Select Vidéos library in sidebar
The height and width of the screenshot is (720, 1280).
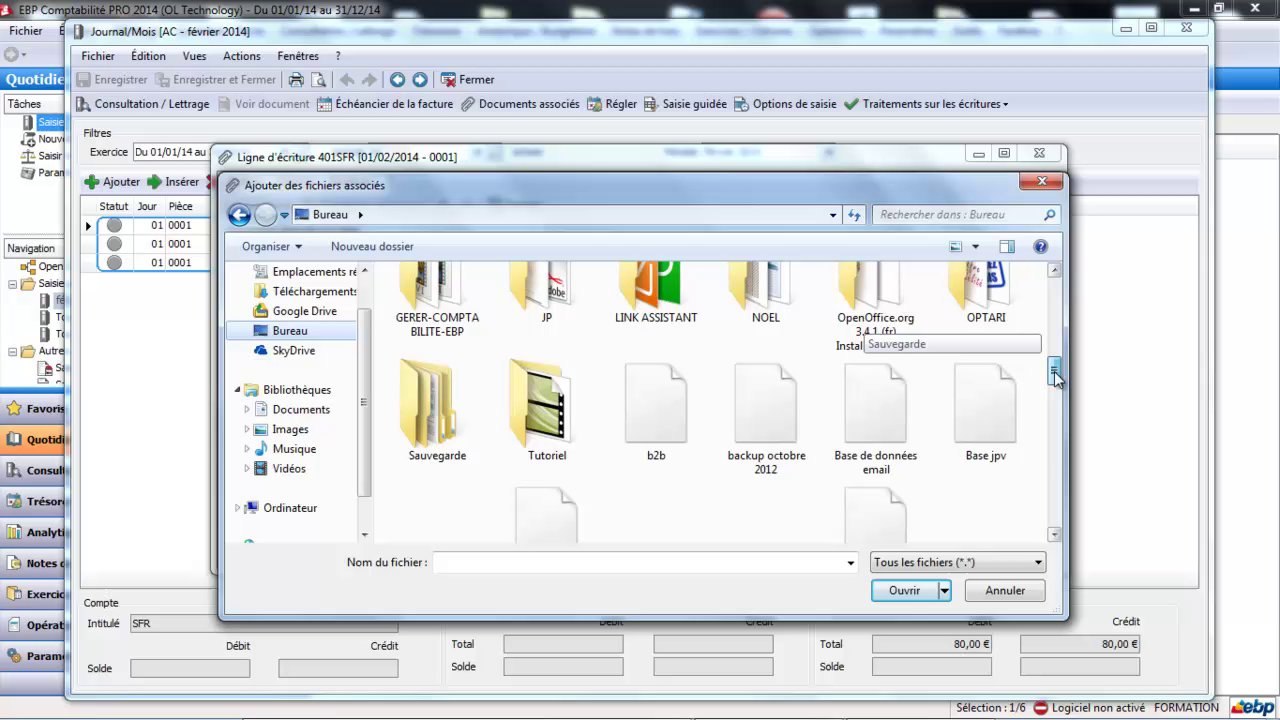pyautogui.click(x=279, y=468)
